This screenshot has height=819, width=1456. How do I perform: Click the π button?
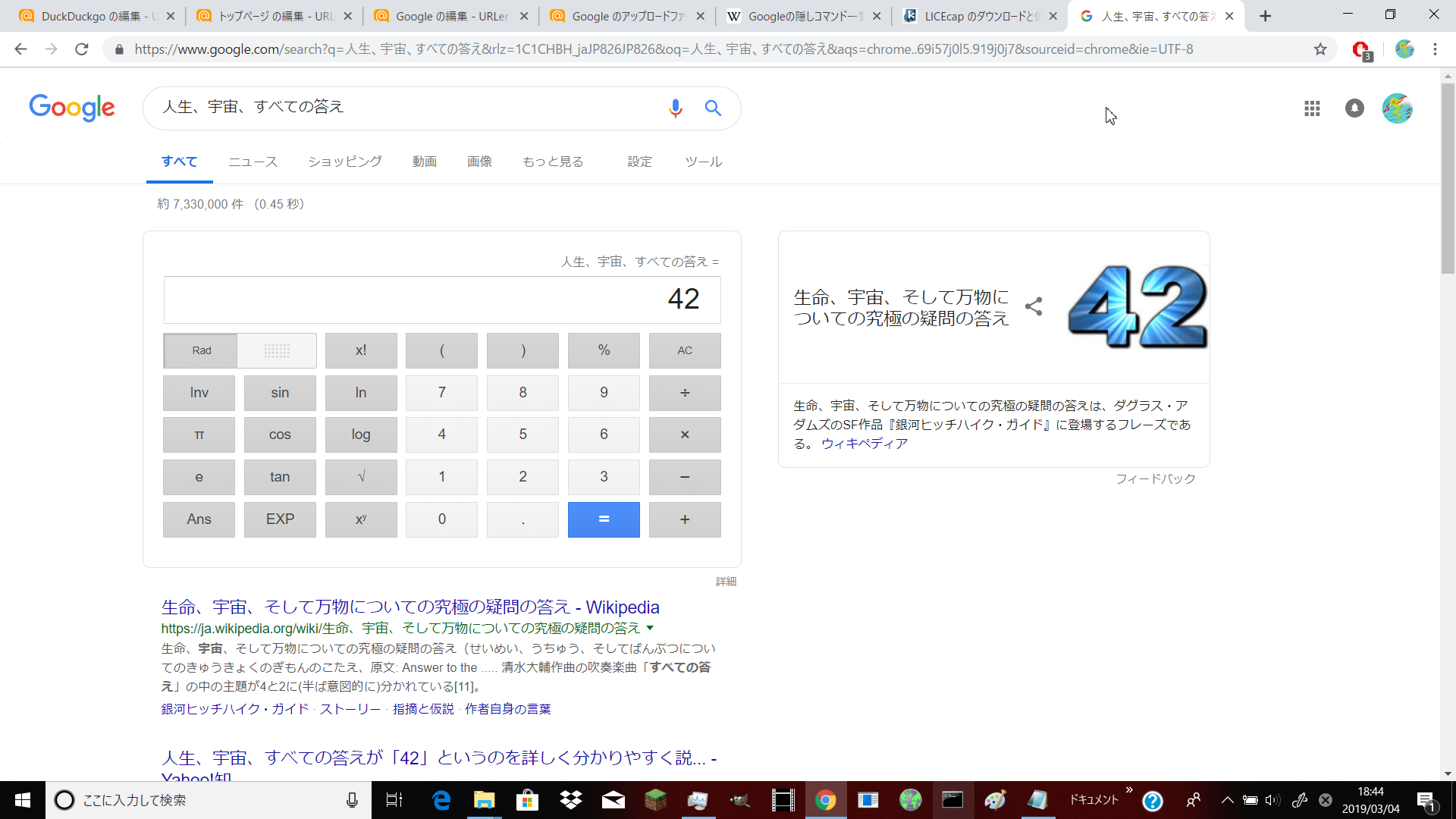click(199, 435)
